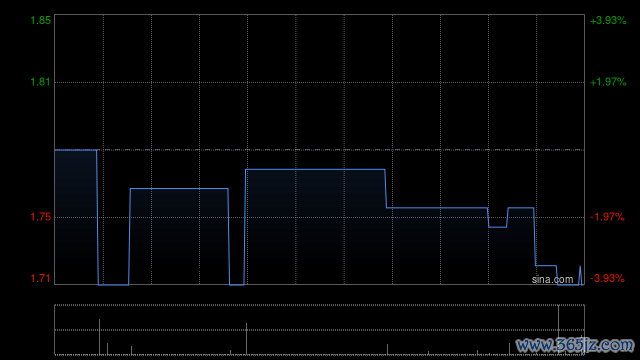Click the sina.com watermark
This screenshot has height=360, width=640.
point(552,280)
